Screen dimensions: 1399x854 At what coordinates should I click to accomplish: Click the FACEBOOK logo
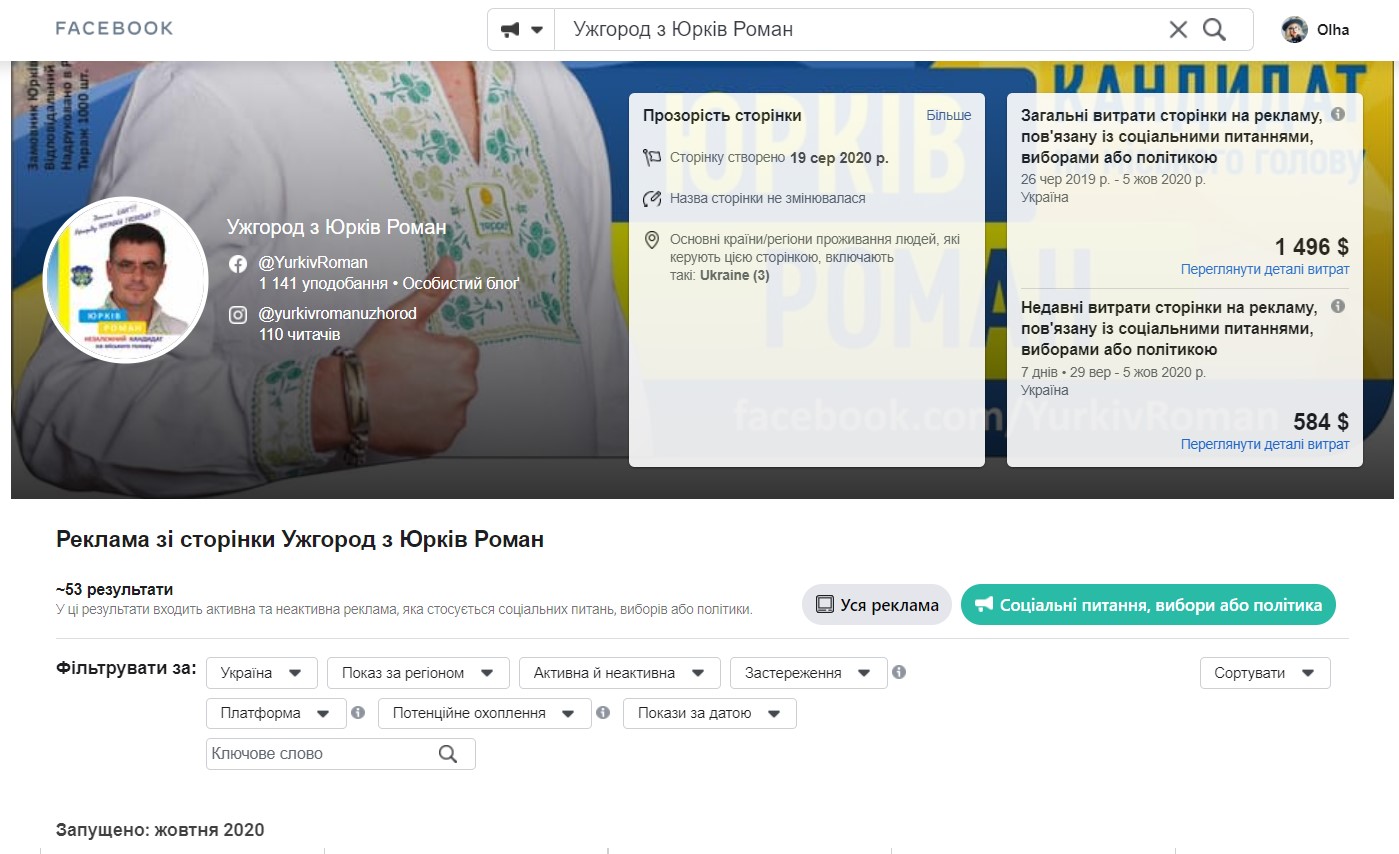click(x=114, y=28)
